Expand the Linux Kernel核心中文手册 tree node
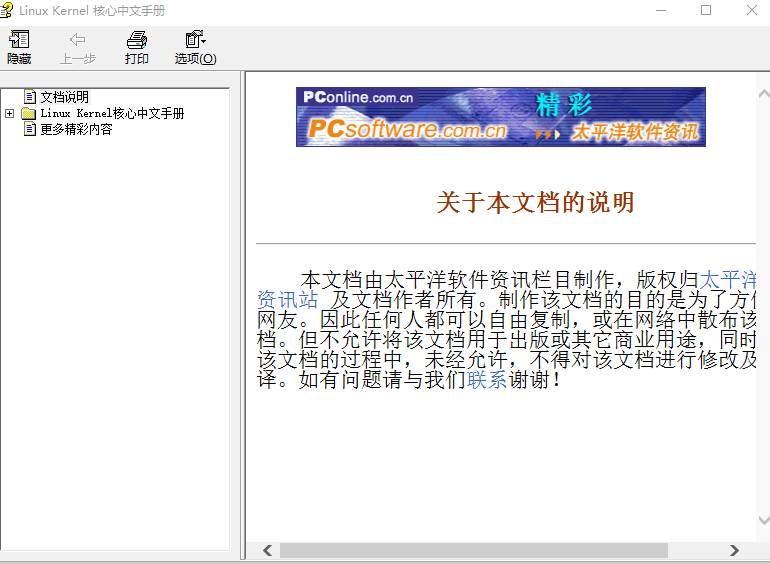This screenshot has height=564, width=770. tap(10, 114)
